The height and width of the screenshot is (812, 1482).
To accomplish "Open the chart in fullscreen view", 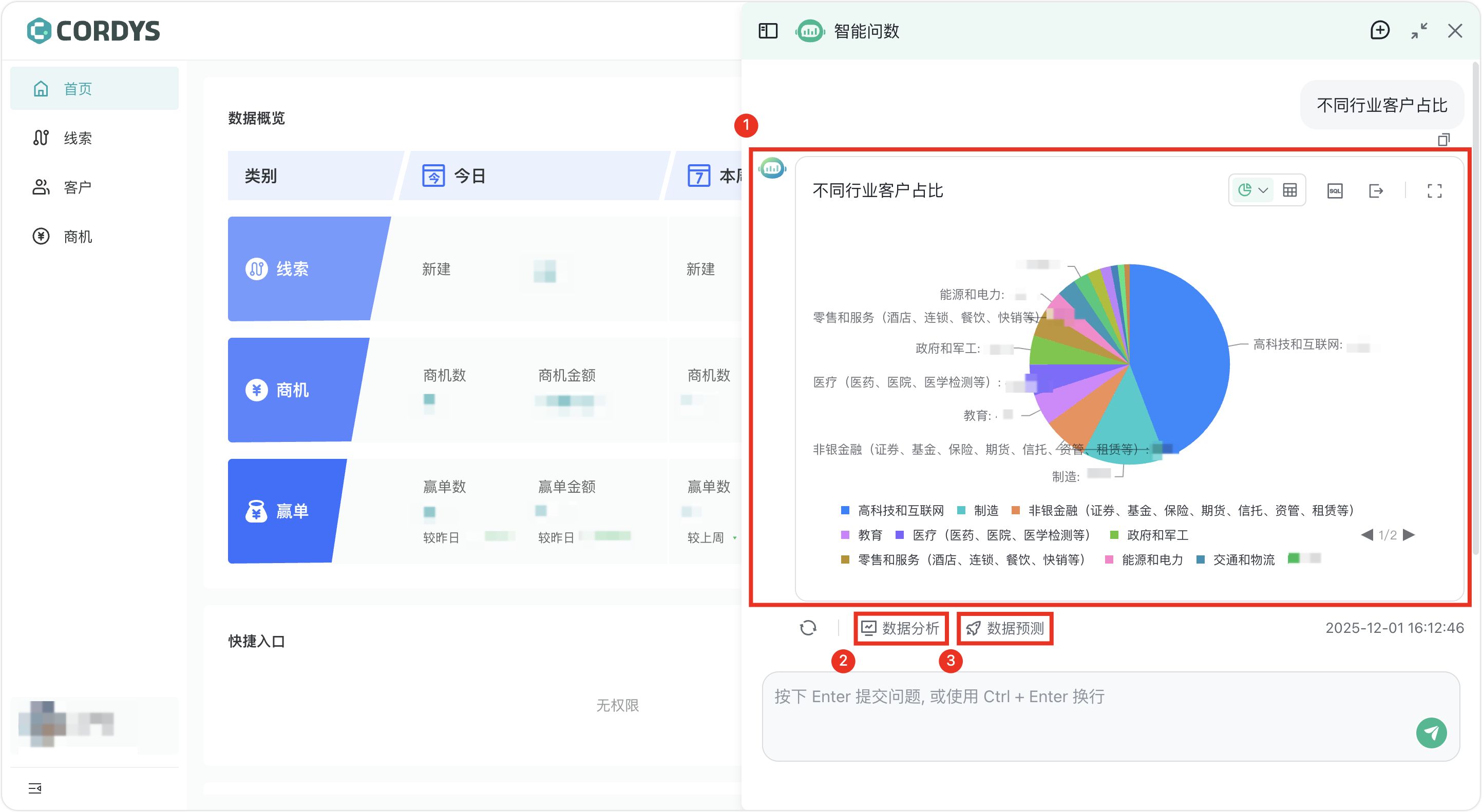I will pyautogui.click(x=1434, y=191).
